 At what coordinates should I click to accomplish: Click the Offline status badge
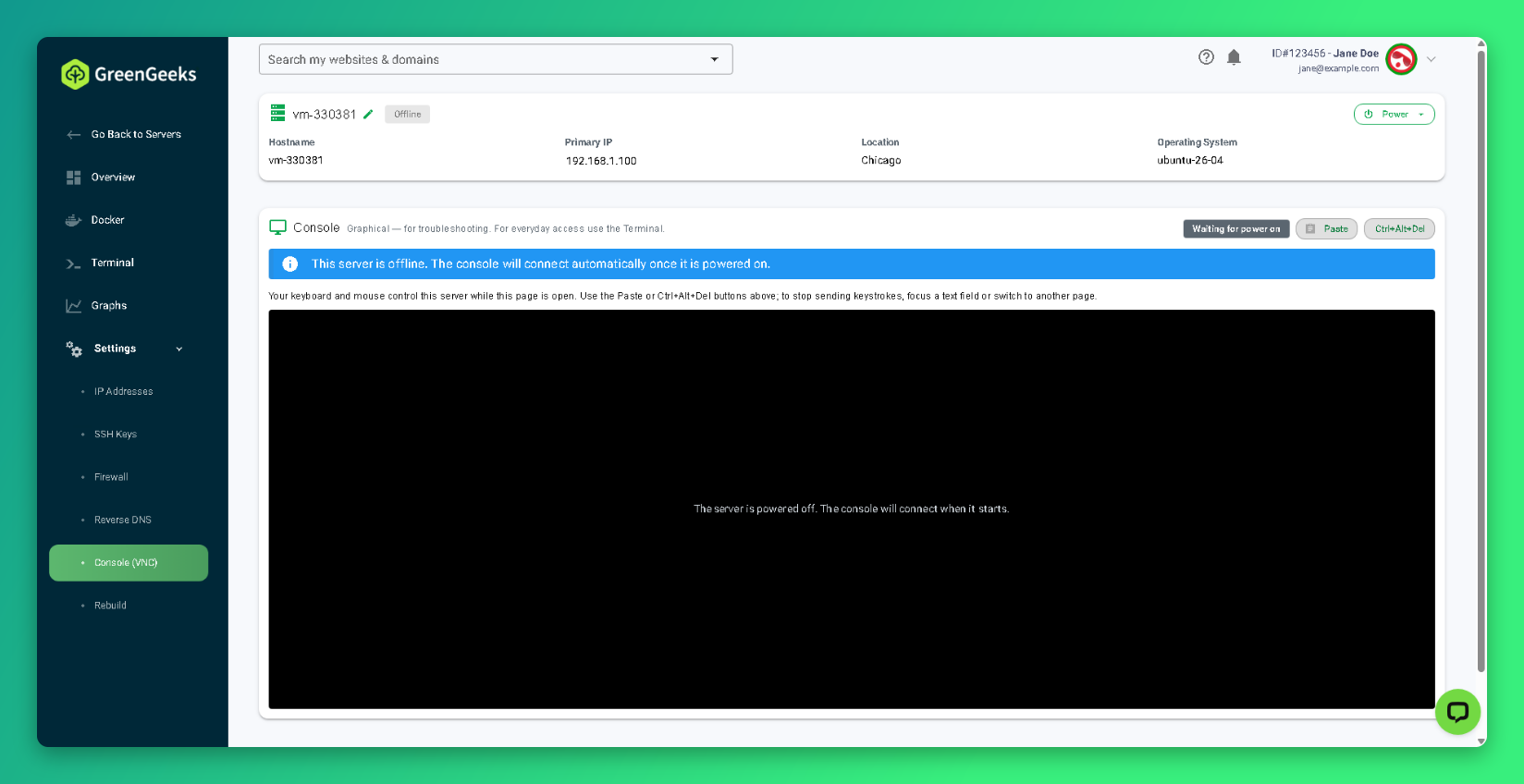[407, 115]
